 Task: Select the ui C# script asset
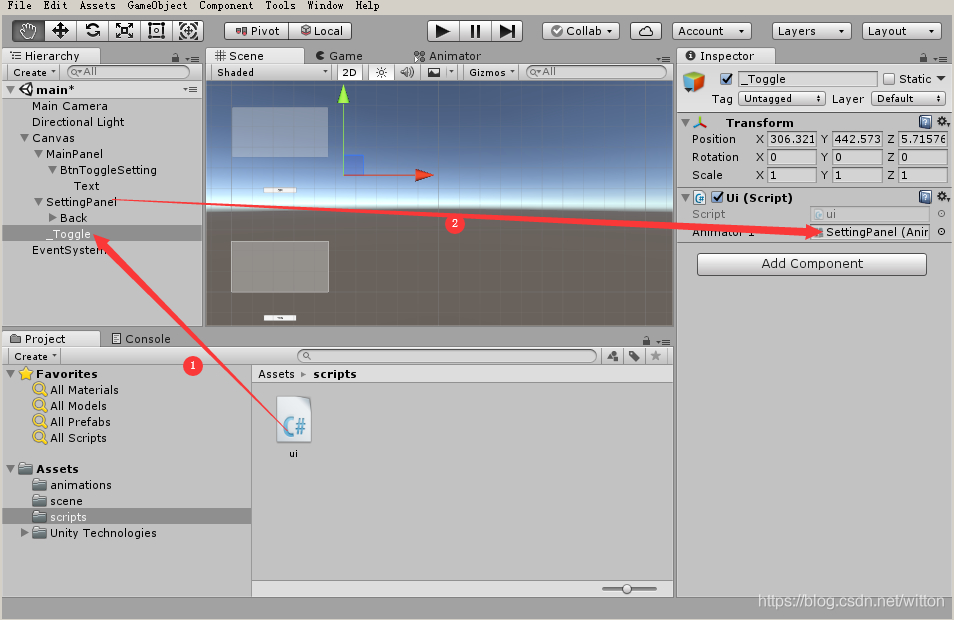point(294,427)
